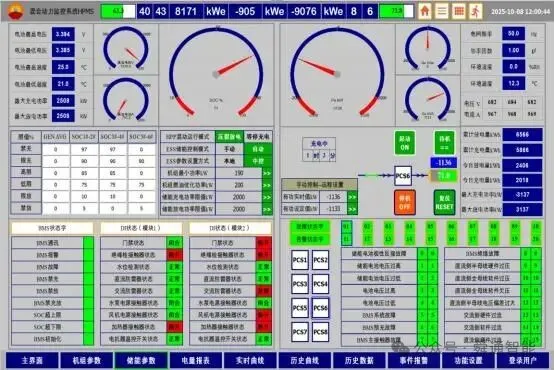Open the grid table icon in header
The image size is (554, 370).
(459, 11)
